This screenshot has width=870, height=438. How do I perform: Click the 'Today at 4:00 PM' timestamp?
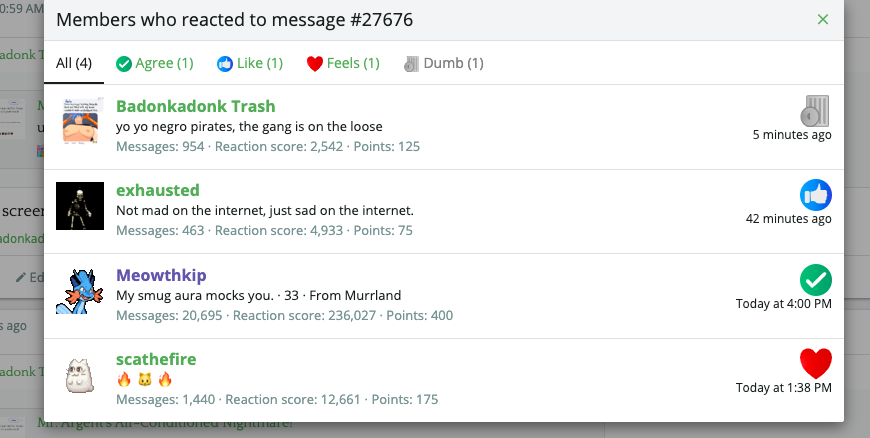point(783,304)
